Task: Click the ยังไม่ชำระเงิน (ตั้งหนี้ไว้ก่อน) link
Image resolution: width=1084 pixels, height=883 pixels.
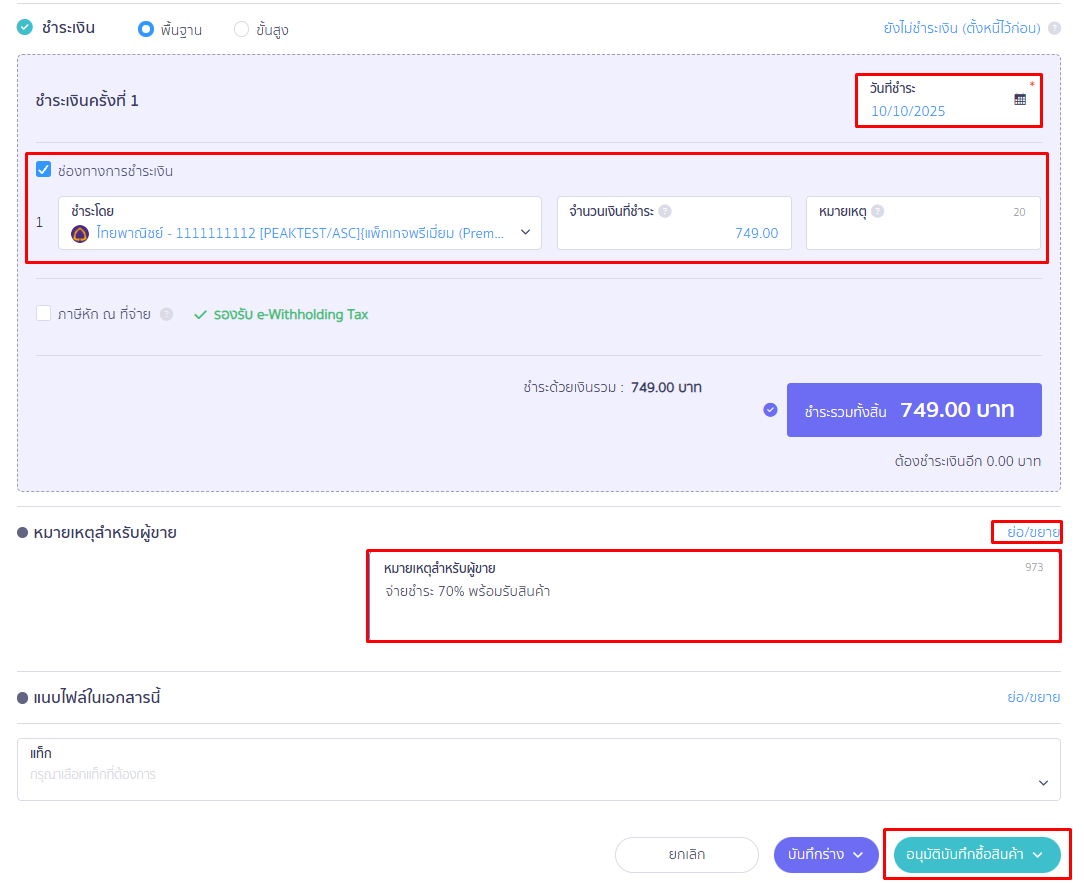Action: click(x=961, y=28)
